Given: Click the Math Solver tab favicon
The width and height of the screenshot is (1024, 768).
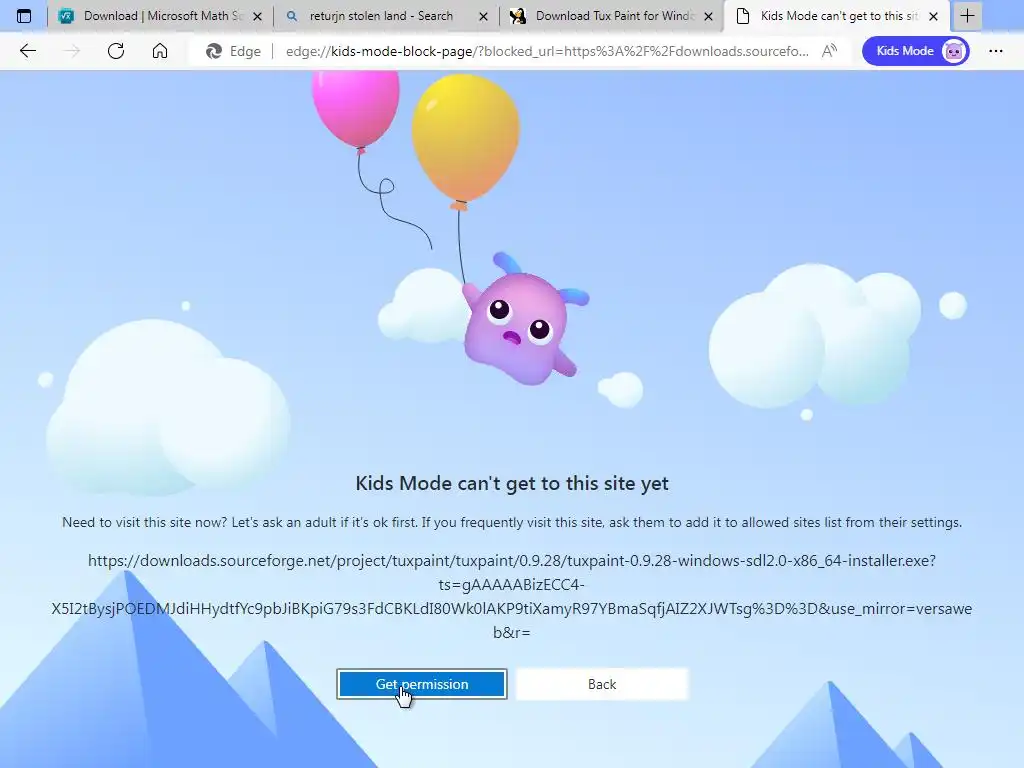Looking at the screenshot, I should tap(66, 16).
